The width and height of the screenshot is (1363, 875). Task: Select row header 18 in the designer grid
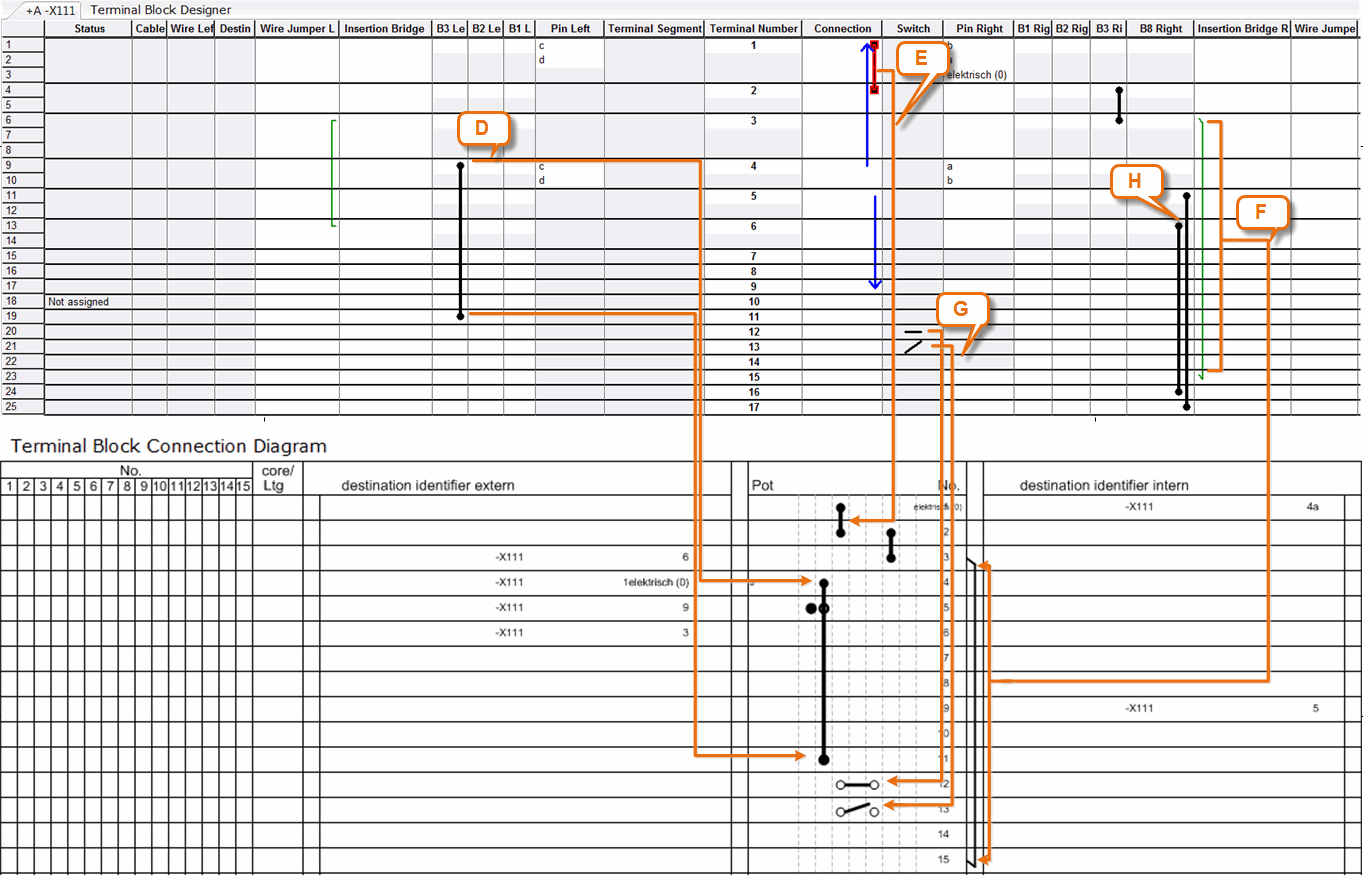22,301
